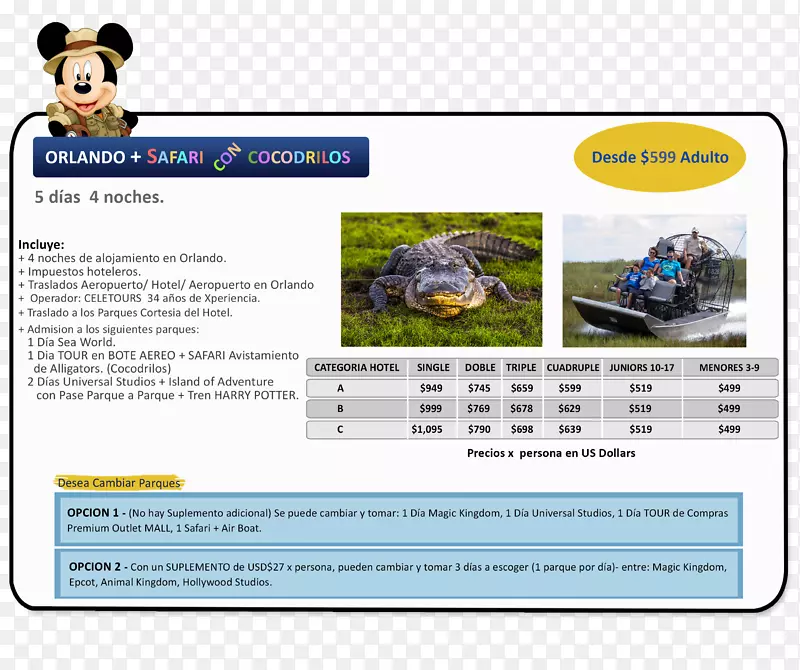Viewport: 800px width, 670px height.
Task: Click the airboat tour photo
Action: 654,281
